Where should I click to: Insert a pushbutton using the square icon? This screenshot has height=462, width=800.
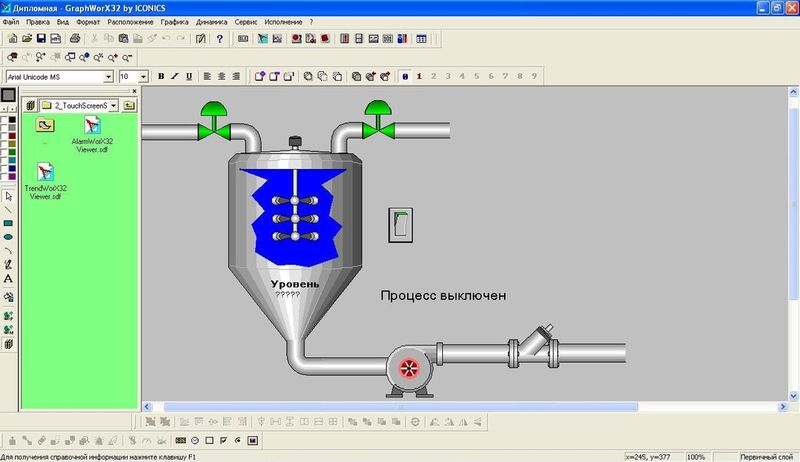(209, 440)
